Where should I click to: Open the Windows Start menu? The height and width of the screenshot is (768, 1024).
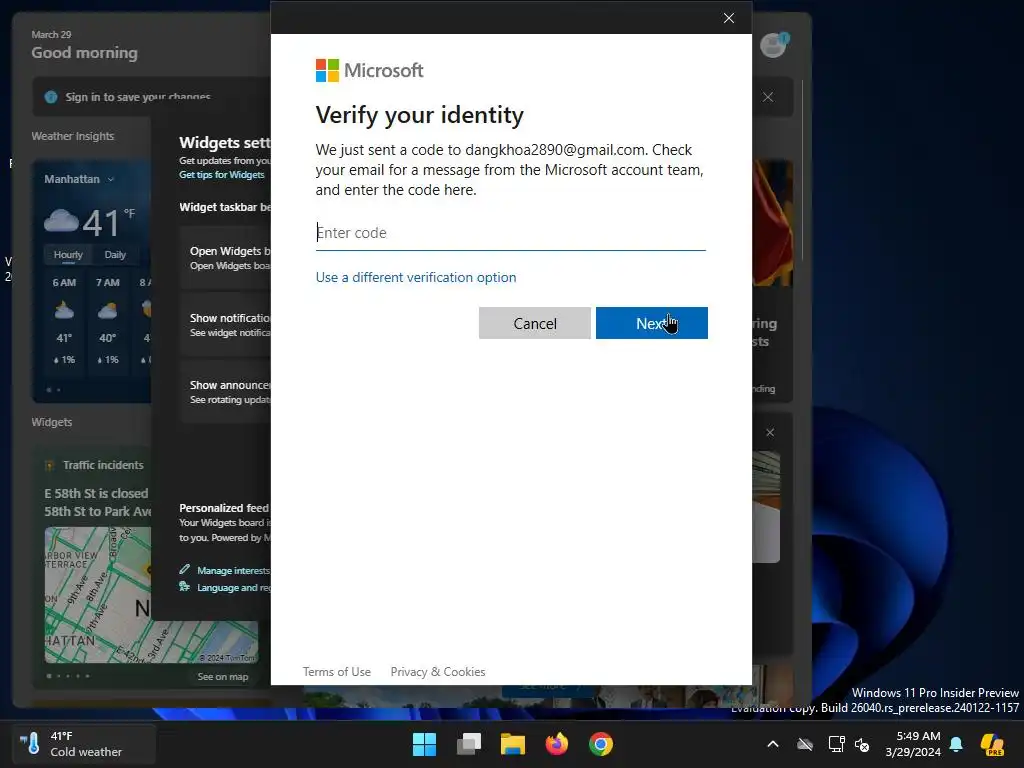(x=424, y=744)
